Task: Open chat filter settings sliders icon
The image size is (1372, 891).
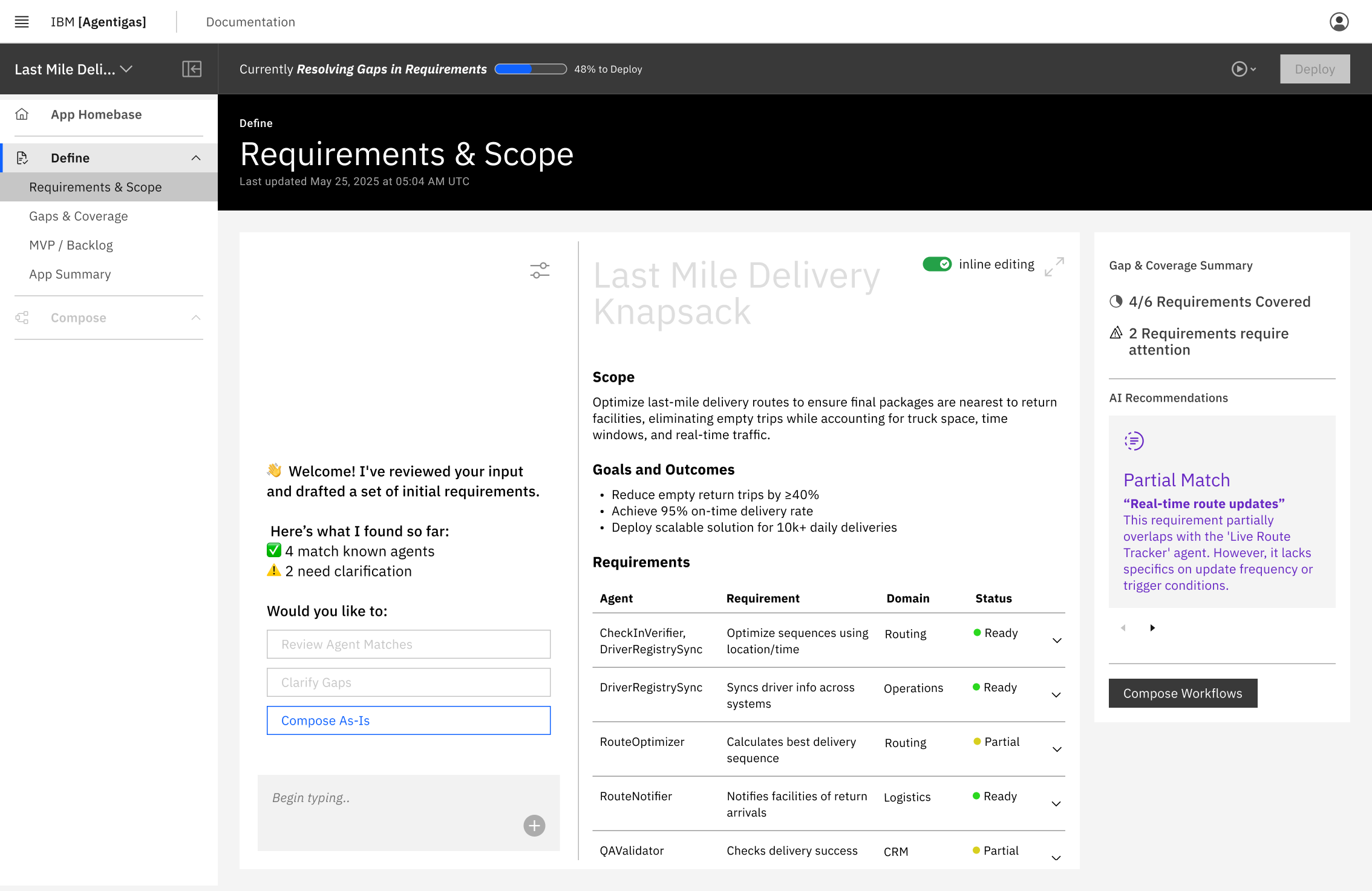Action: click(540, 270)
